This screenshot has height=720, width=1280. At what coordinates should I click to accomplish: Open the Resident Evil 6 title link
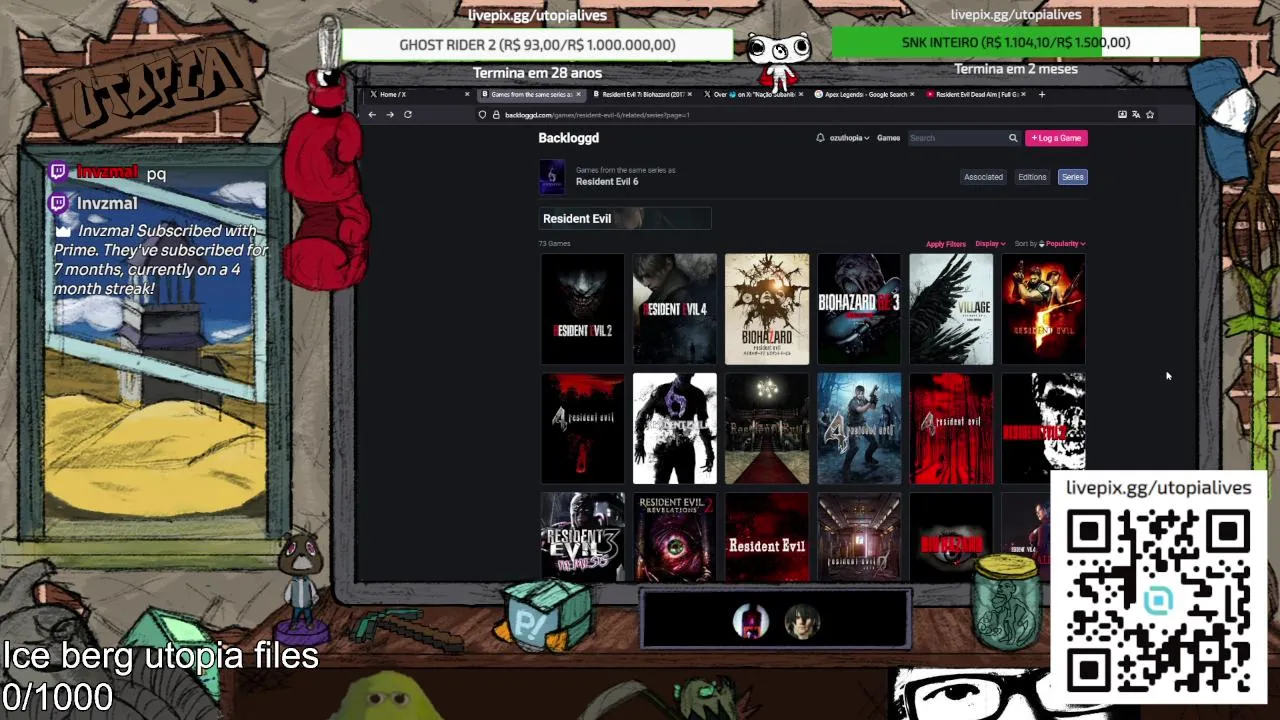pos(607,182)
